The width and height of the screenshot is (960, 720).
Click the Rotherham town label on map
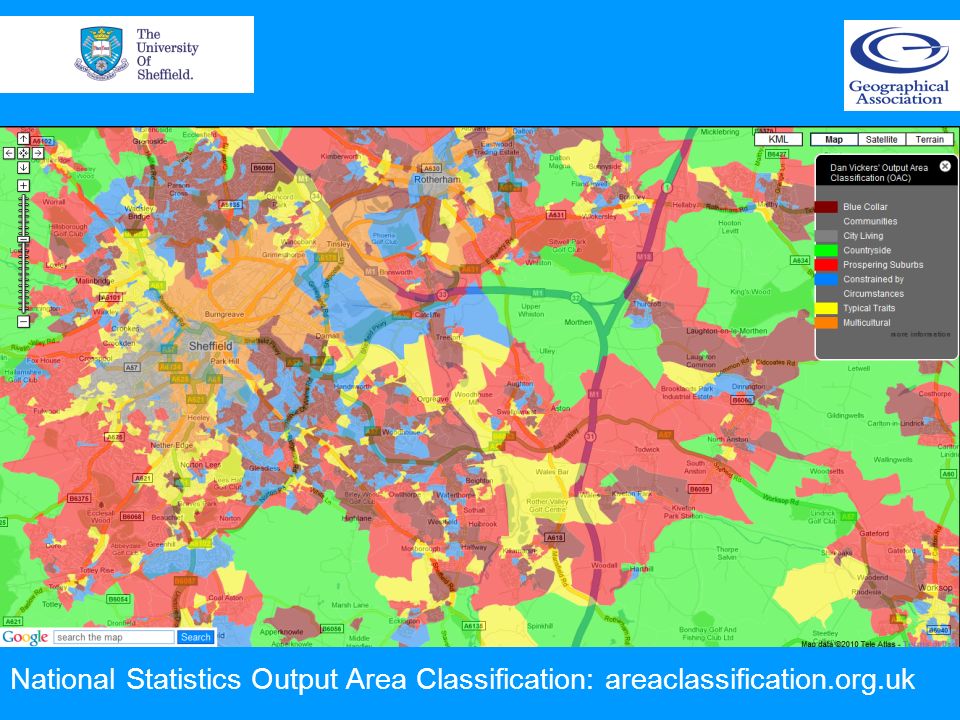(x=437, y=179)
